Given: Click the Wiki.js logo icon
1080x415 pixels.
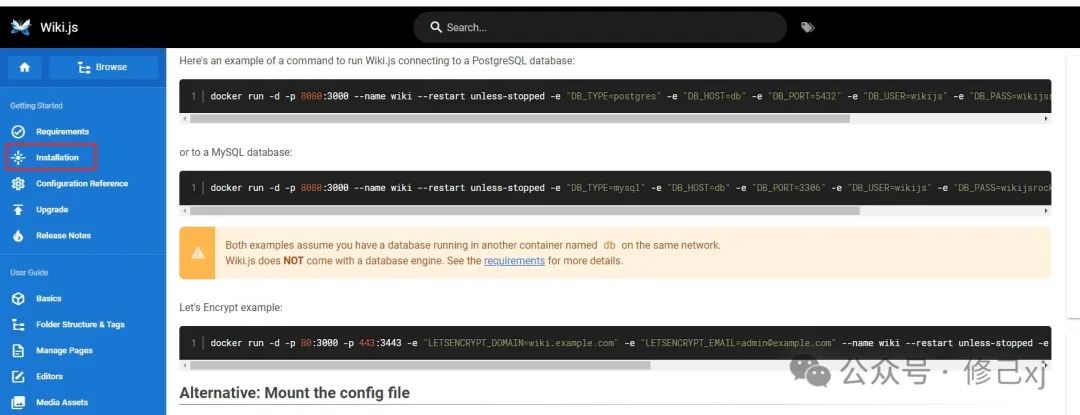Looking at the screenshot, I should [x=21, y=27].
